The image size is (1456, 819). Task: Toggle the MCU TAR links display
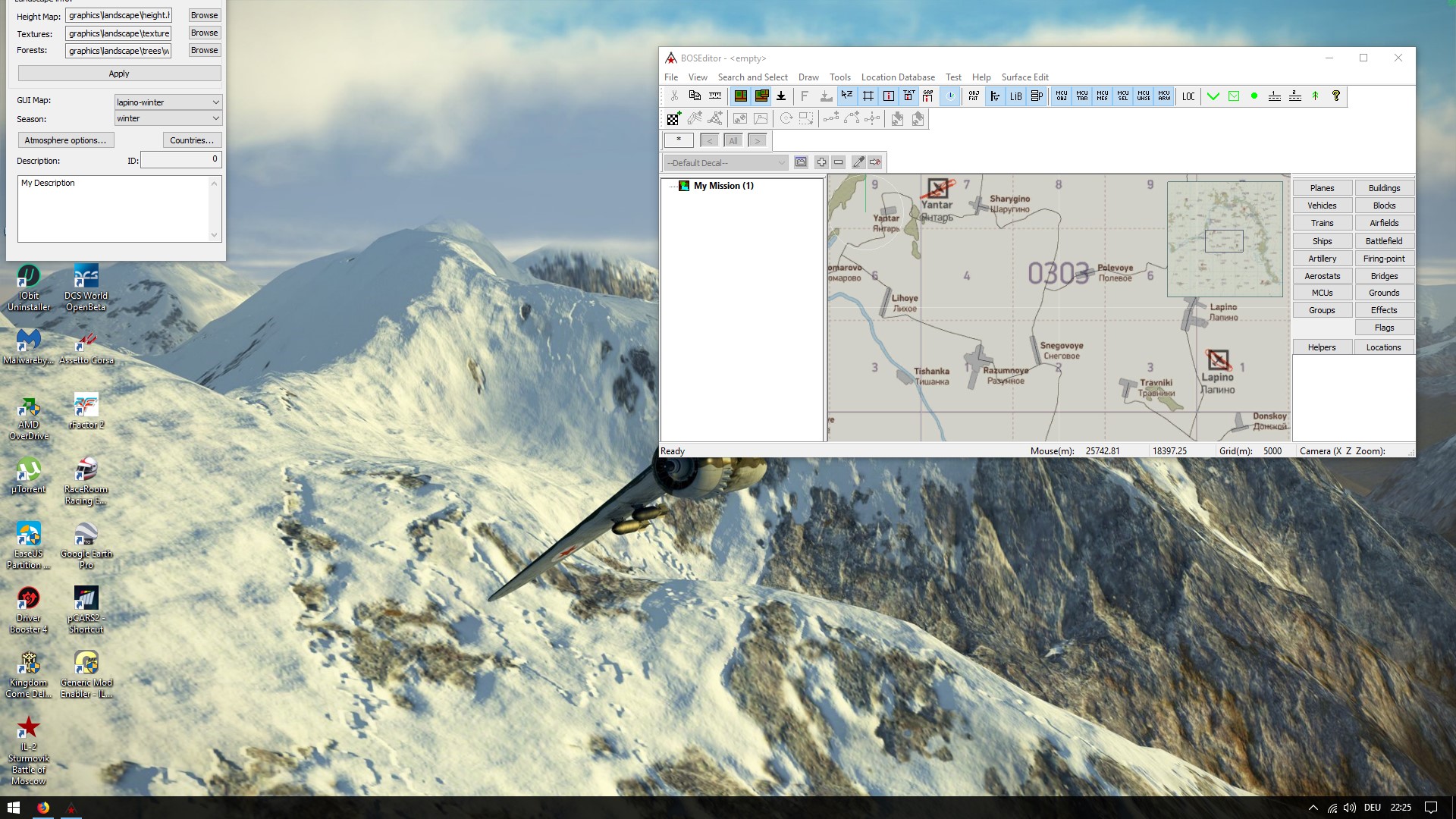coord(1081,96)
